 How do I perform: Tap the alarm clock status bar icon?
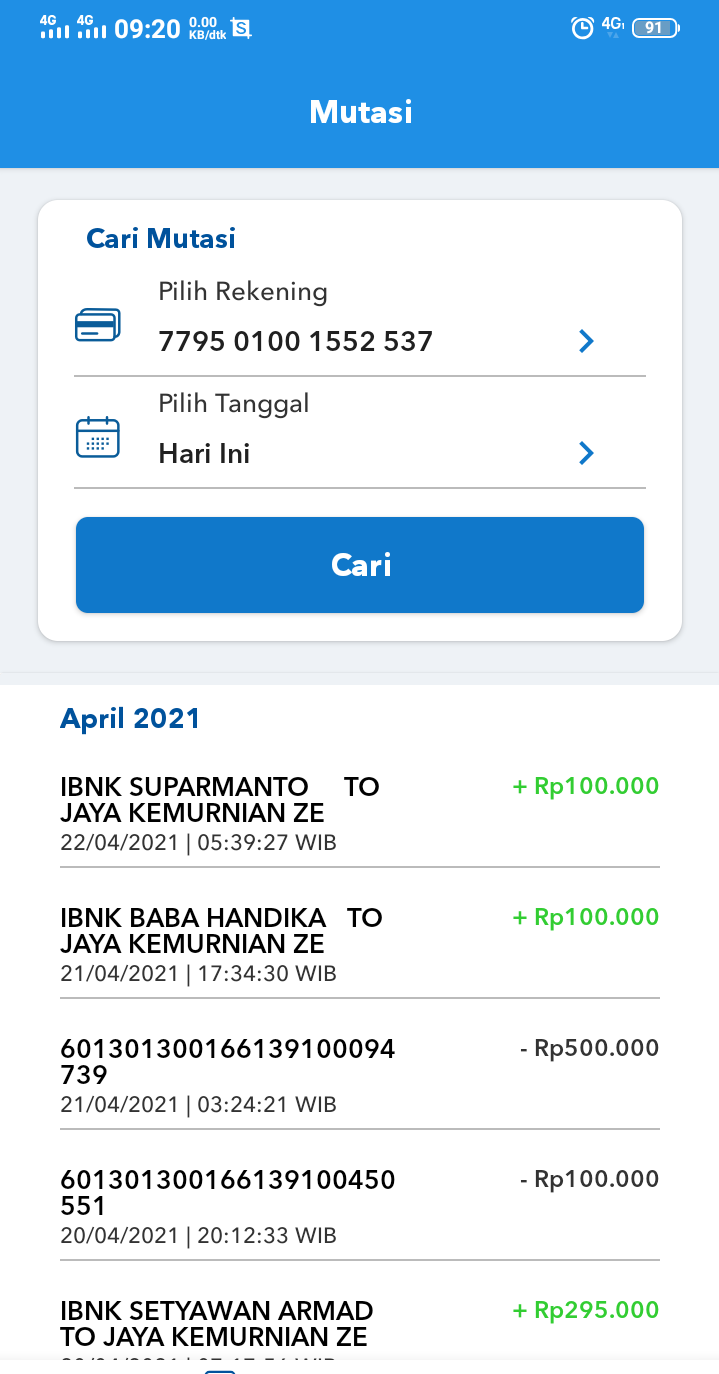582,28
